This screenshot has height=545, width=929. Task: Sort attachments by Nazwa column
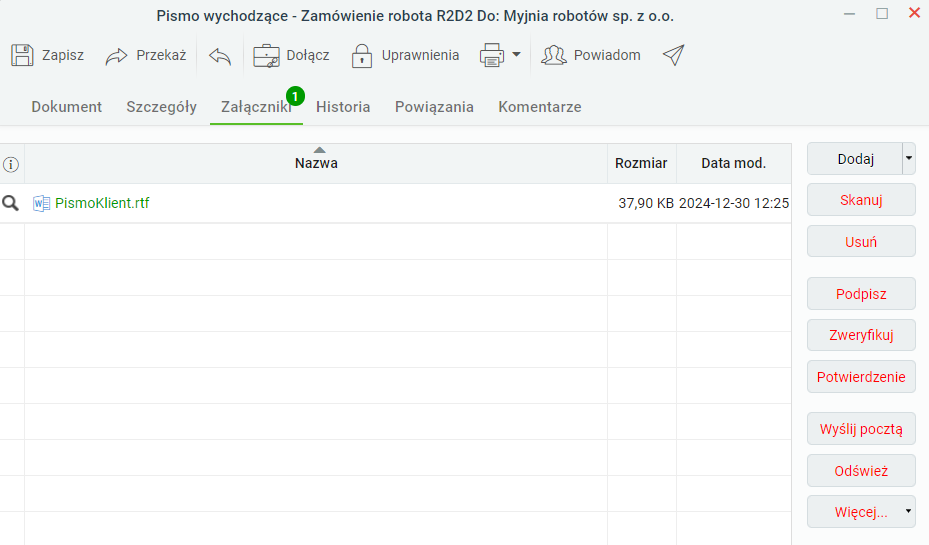coord(316,164)
